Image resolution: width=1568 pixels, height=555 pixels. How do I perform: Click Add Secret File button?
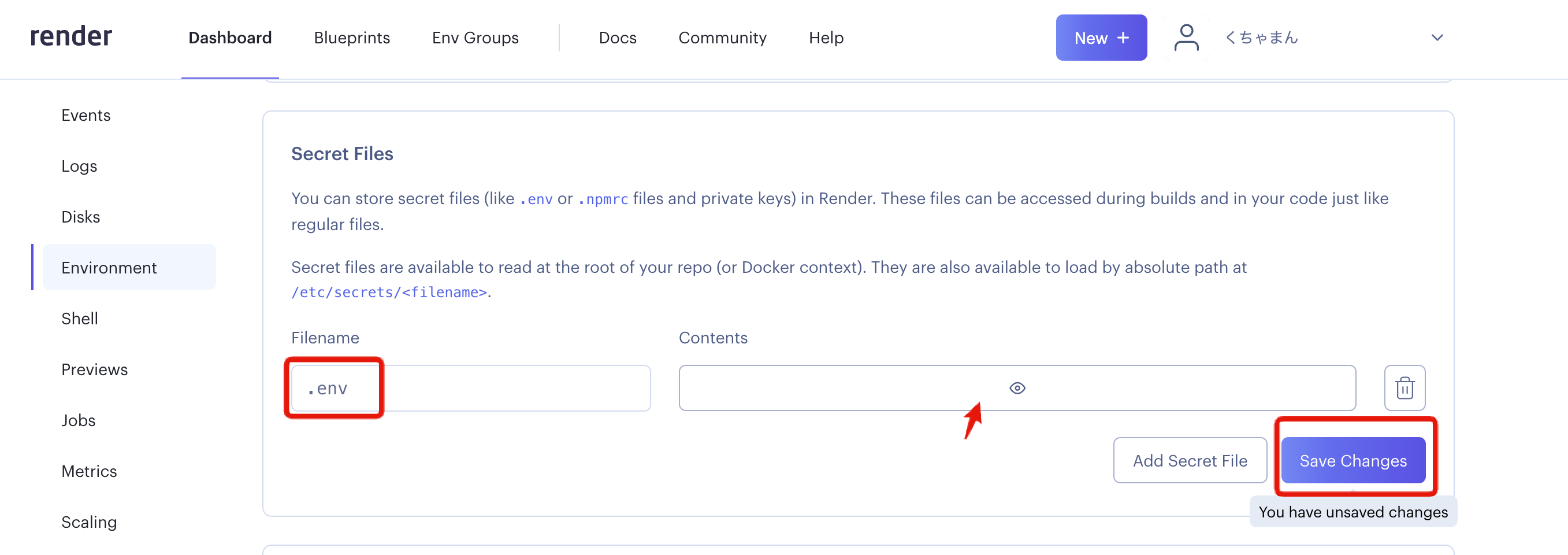1190,461
